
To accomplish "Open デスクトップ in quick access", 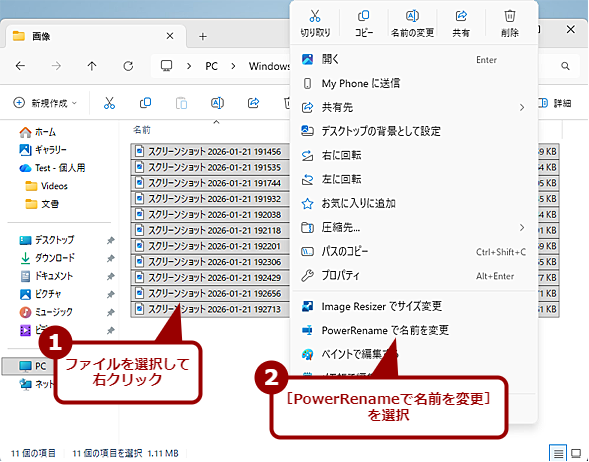I will tap(47, 240).
